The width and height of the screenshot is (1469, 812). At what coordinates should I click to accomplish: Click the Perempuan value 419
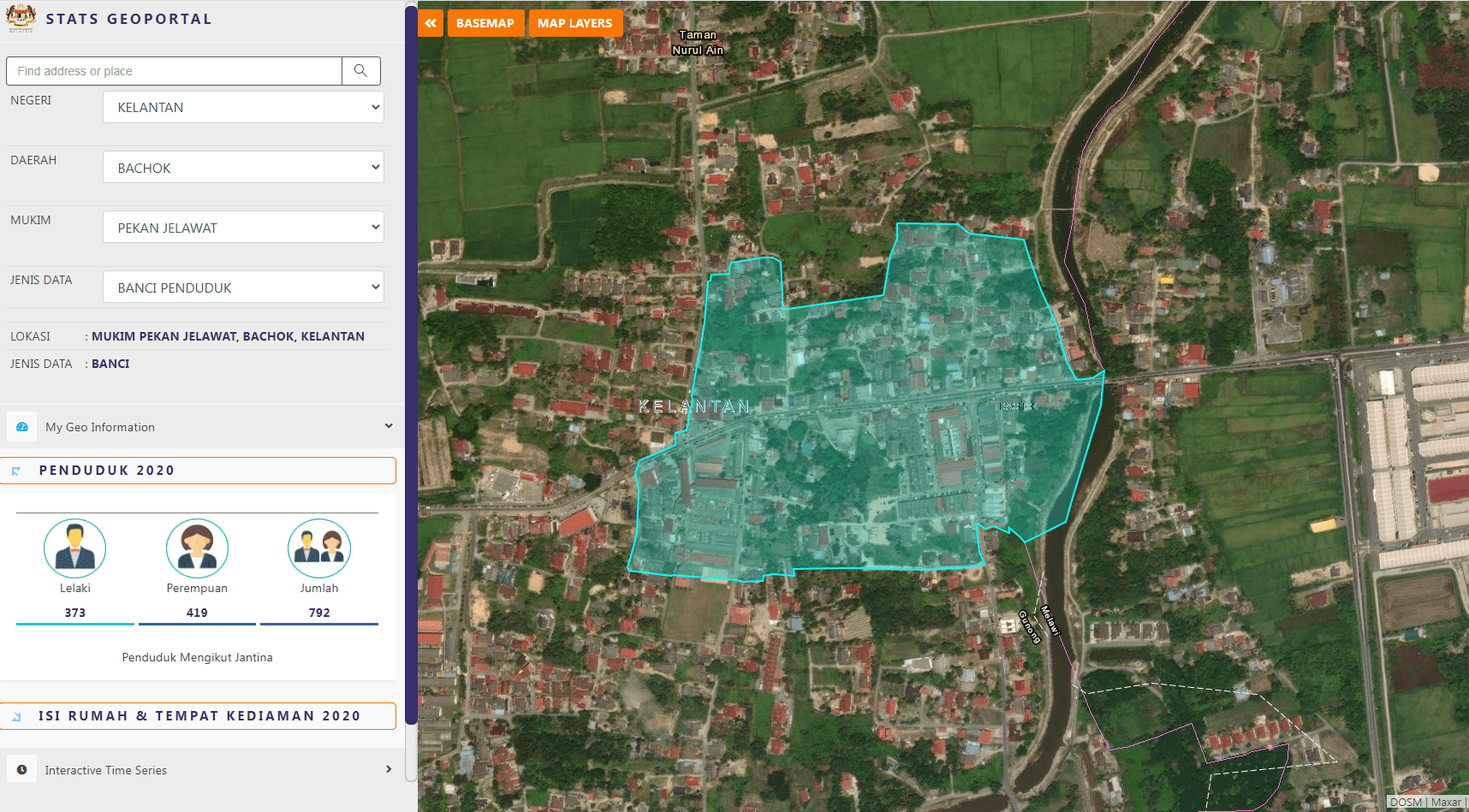197,613
